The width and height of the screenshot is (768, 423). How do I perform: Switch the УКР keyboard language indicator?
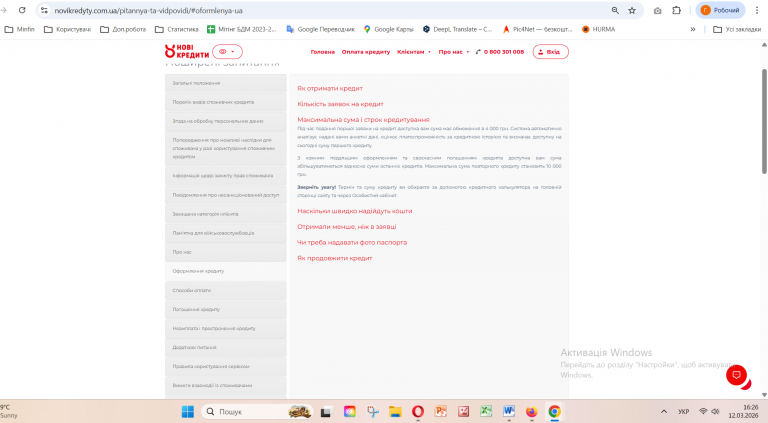684,412
